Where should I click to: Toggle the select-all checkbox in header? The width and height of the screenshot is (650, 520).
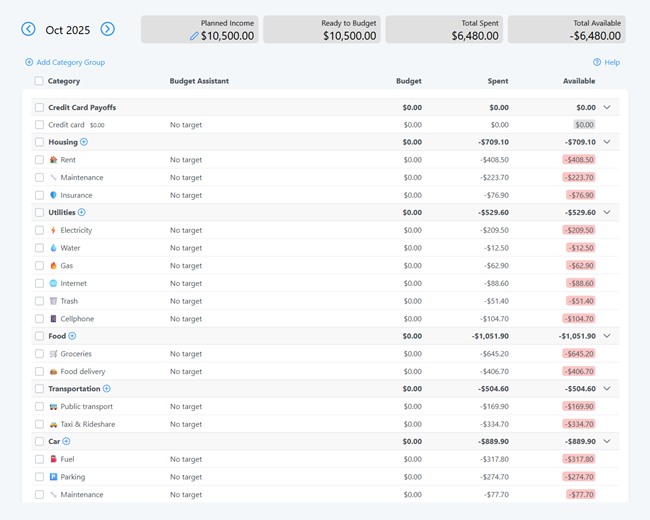click(x=39, y=81)
